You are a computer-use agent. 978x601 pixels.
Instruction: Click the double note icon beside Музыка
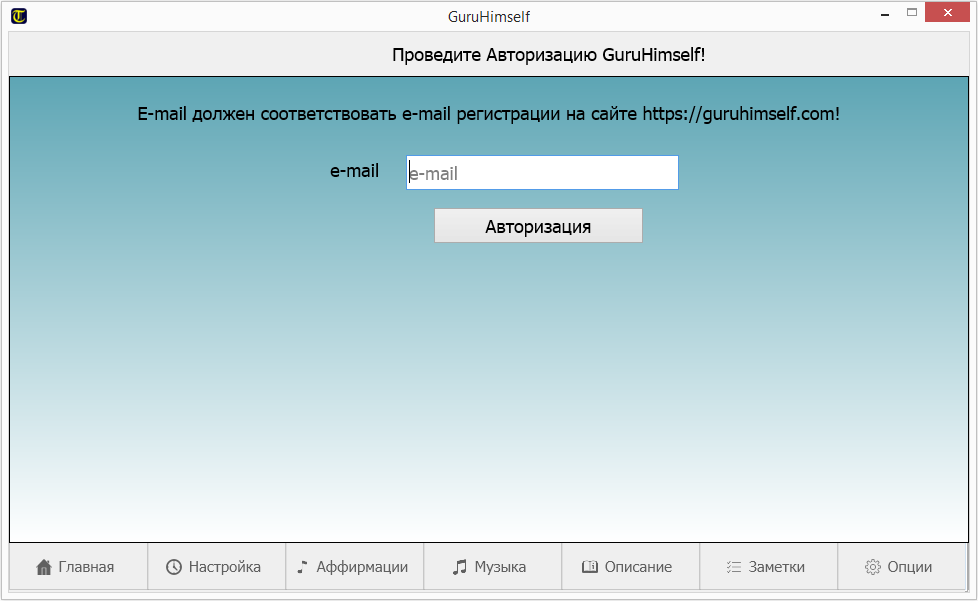tap(460, 567)
